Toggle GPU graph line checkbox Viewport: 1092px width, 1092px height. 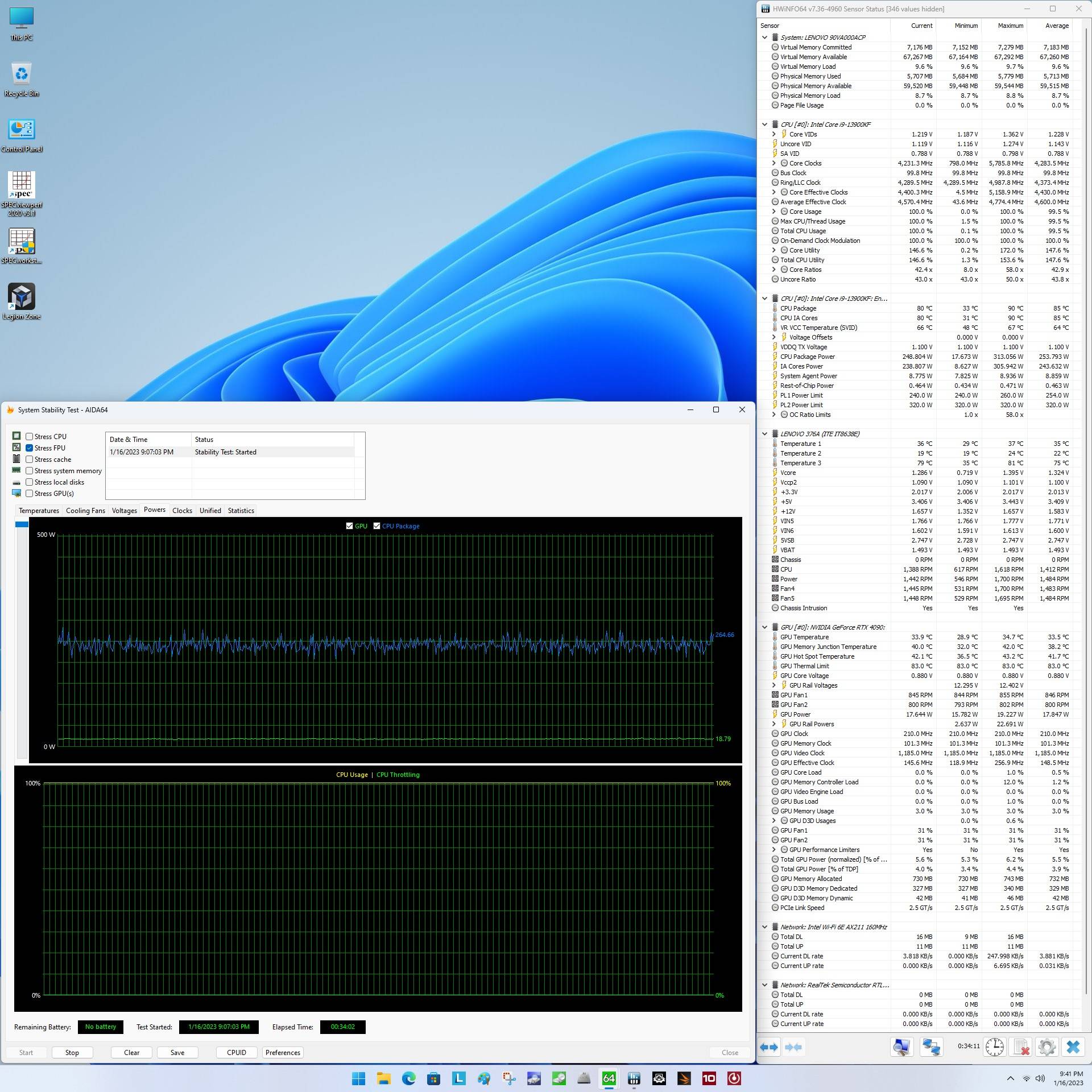(349, 526)
